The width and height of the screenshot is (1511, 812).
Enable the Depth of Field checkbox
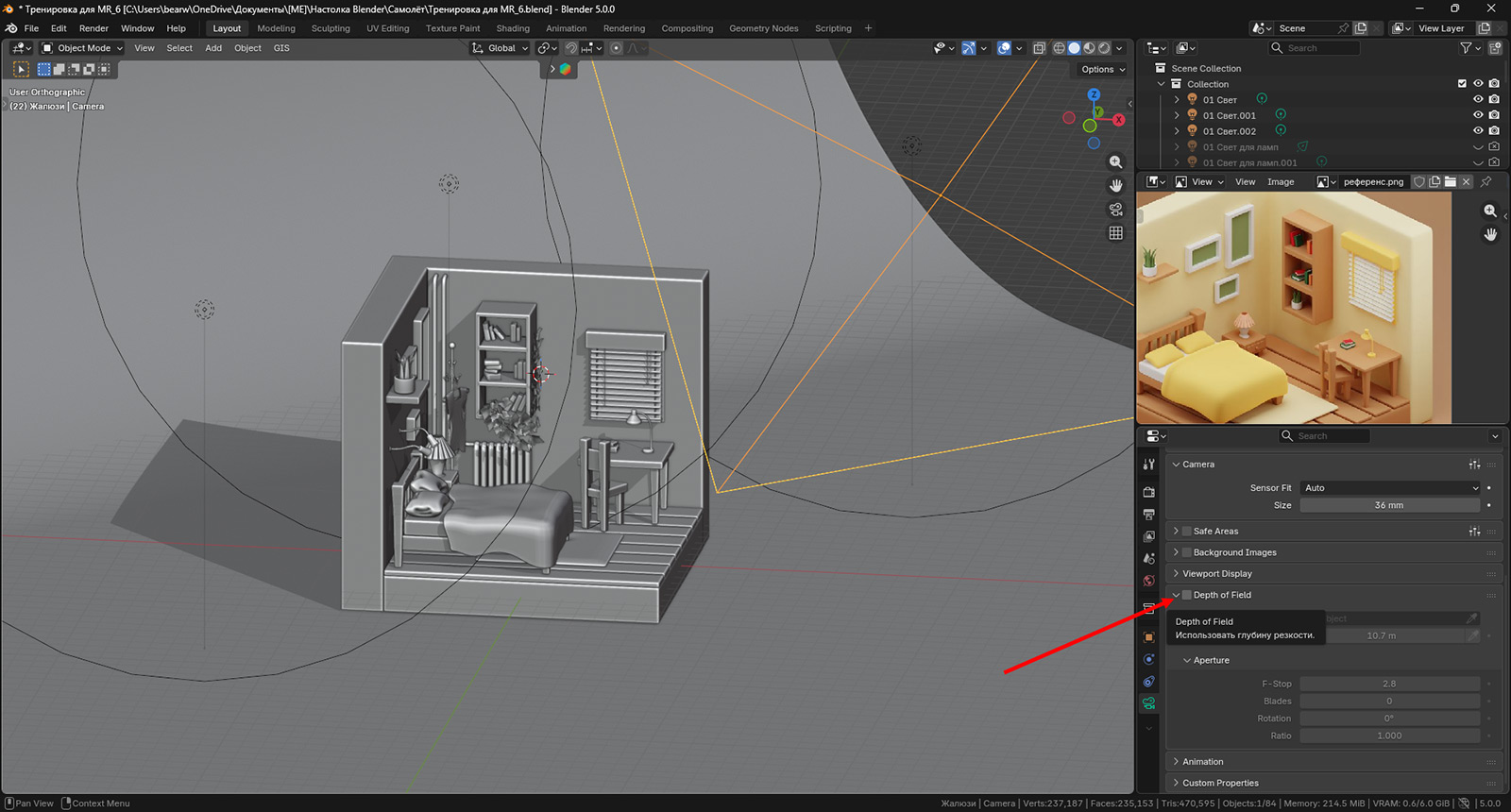pyautogui.click(x=1187, y=595)
